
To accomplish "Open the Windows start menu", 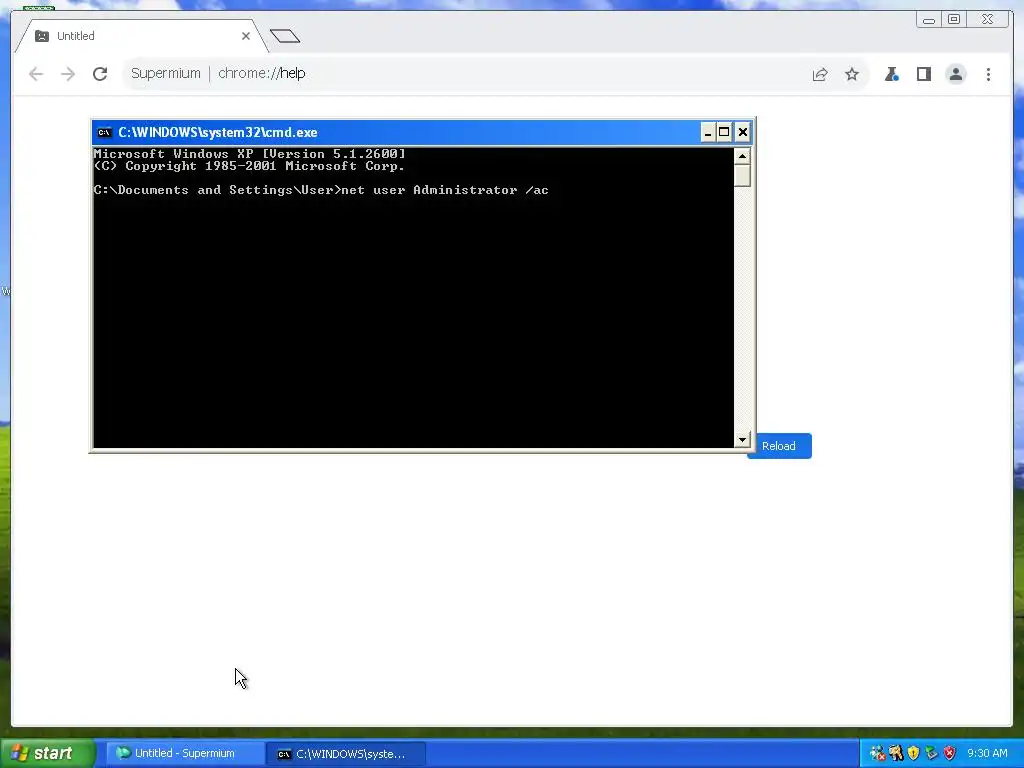I will click(48, 753).
